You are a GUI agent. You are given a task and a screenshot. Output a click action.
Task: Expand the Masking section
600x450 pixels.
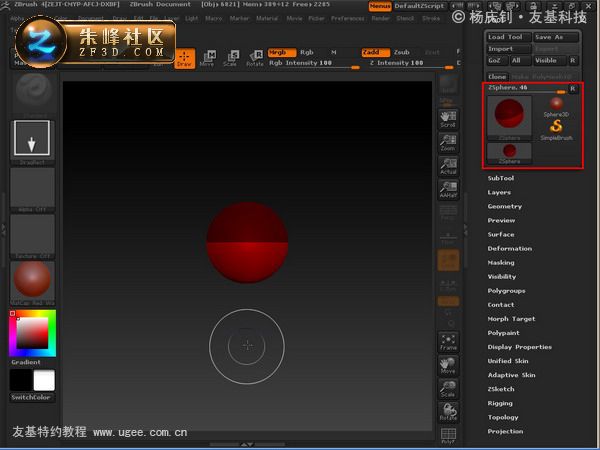click(x=501, y=263)
